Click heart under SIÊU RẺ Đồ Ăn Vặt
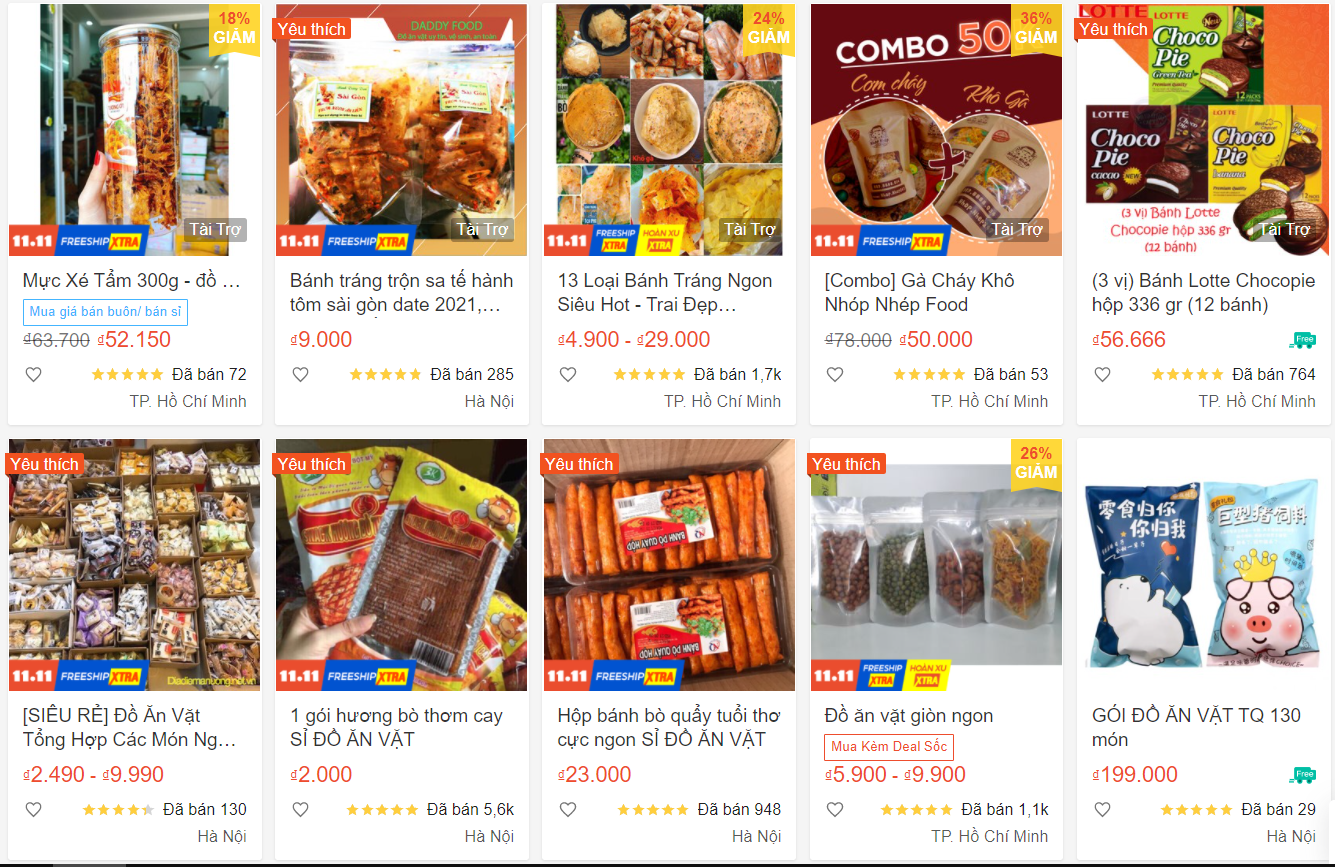 (x=33, y=810)
